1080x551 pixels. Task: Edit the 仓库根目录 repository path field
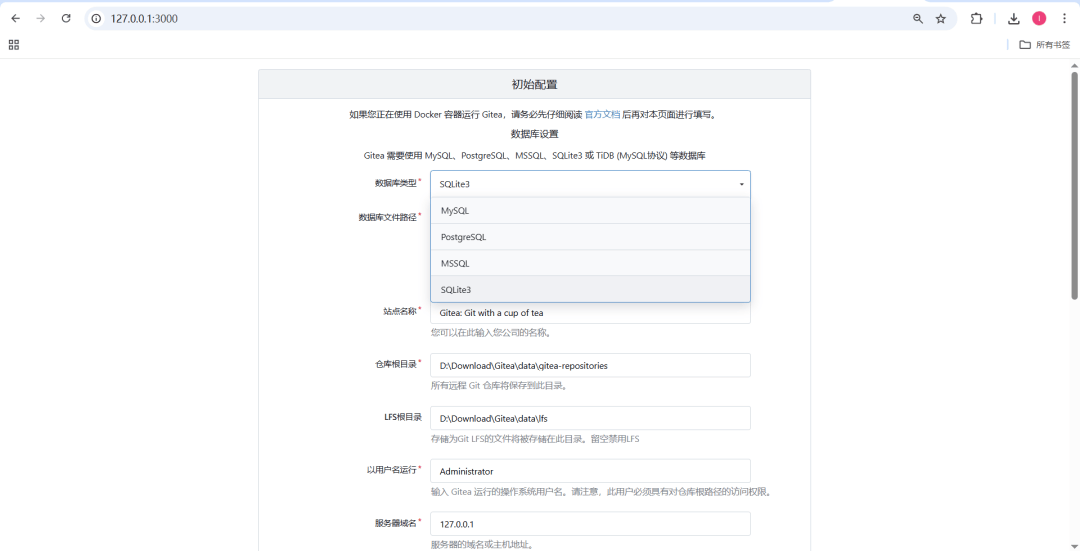click(590, 366)
